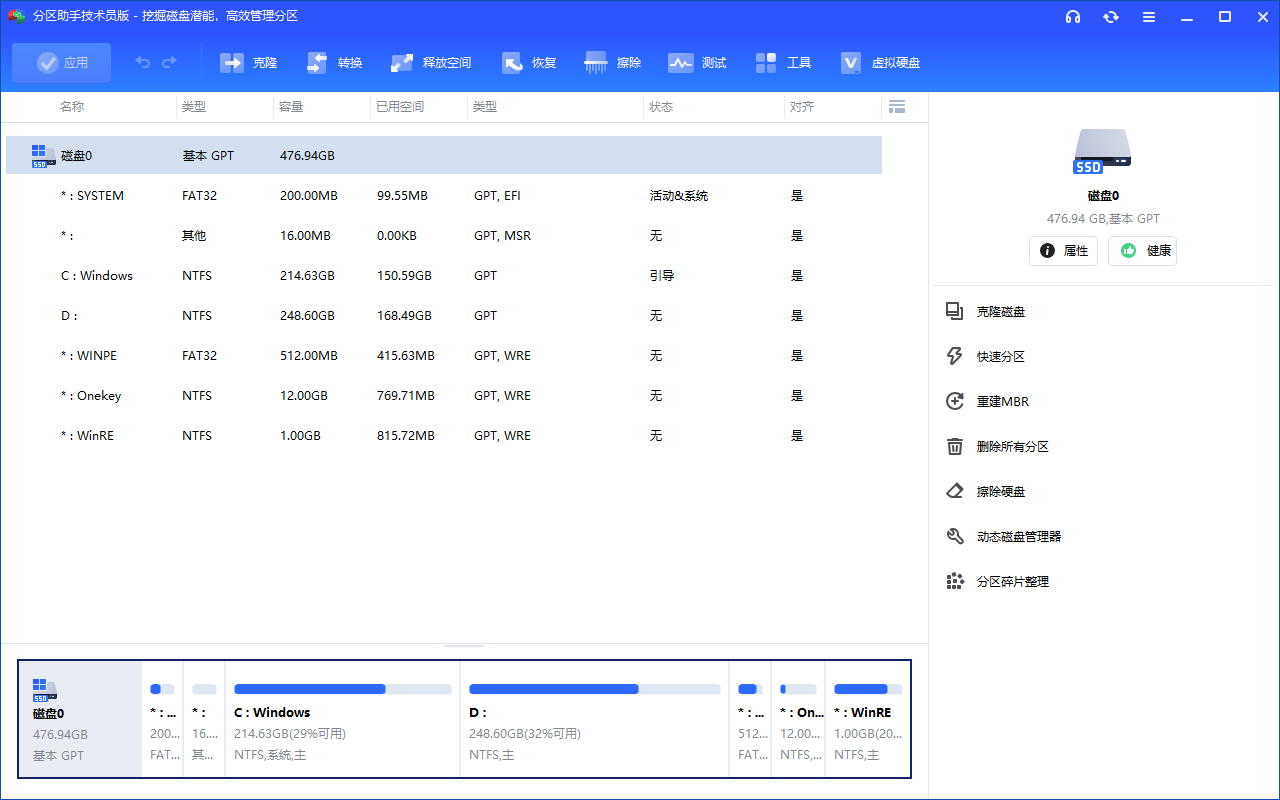Select the 释放空间 (Free up space) tool
The image size is (1280, 800).
pyautogui.click(x=430, y=63)
